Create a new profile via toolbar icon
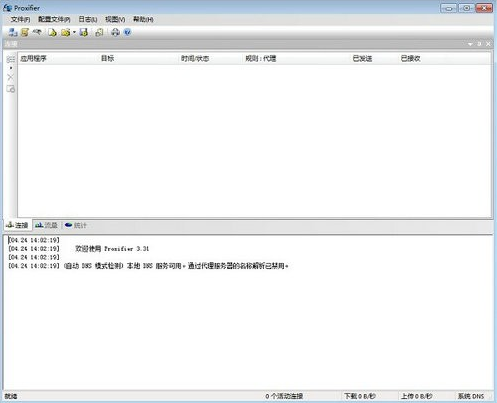Viewport: 497px width, 403px height. 52,32
